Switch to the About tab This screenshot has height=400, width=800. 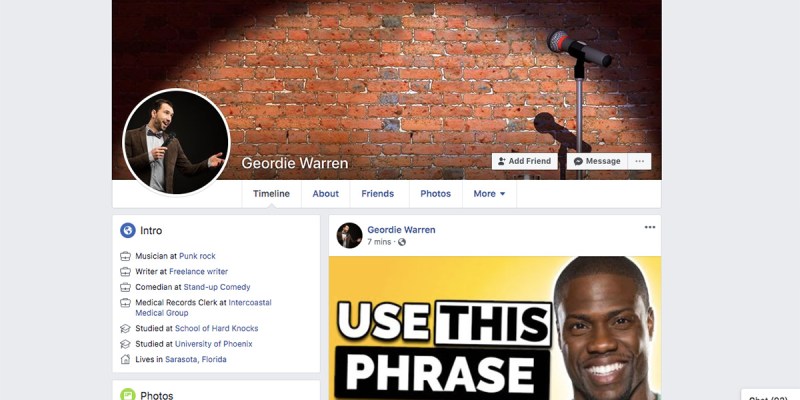326,194
